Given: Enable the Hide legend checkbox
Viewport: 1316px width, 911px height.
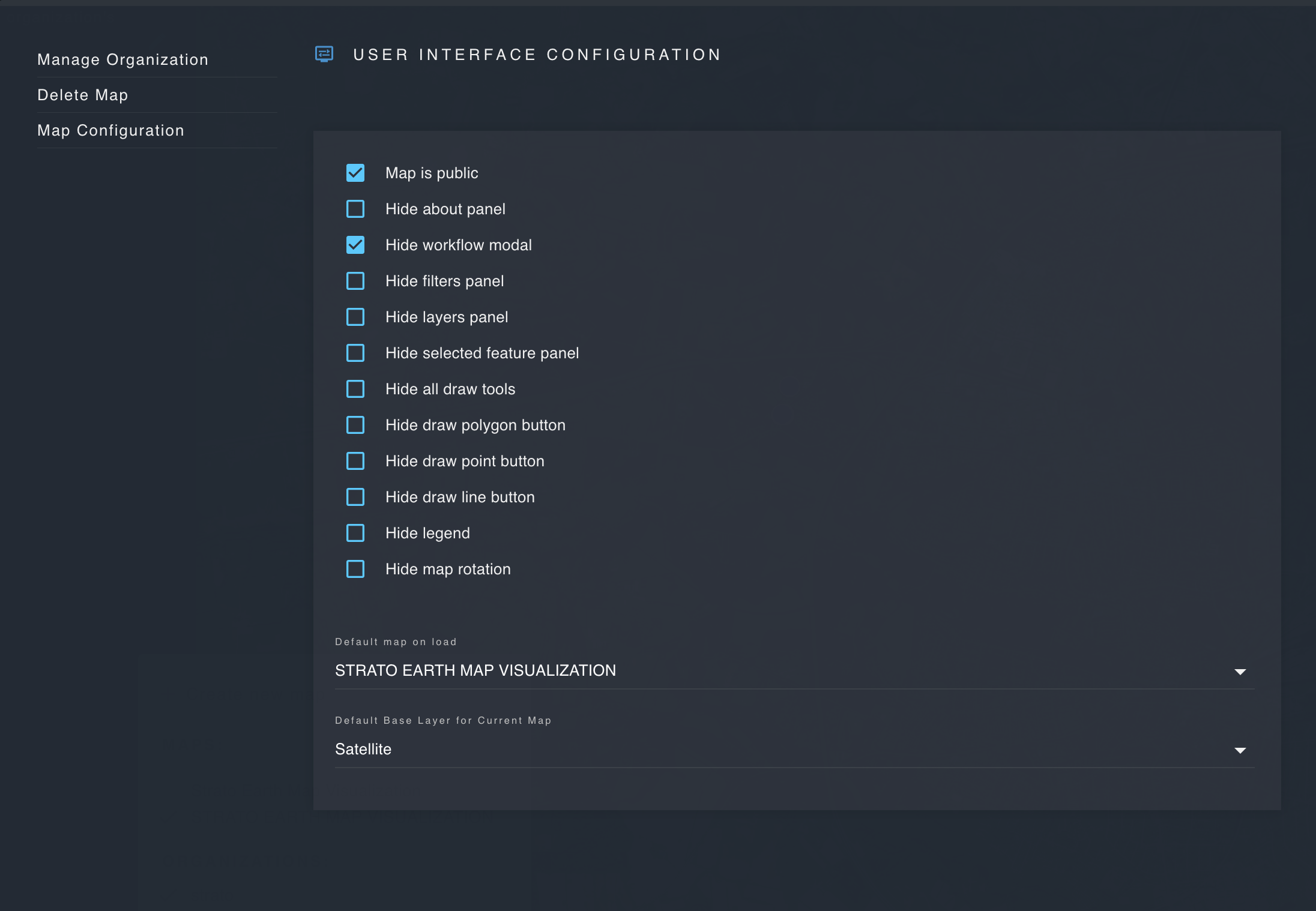Looking at the screenshot, I should [x=355, y=533].
